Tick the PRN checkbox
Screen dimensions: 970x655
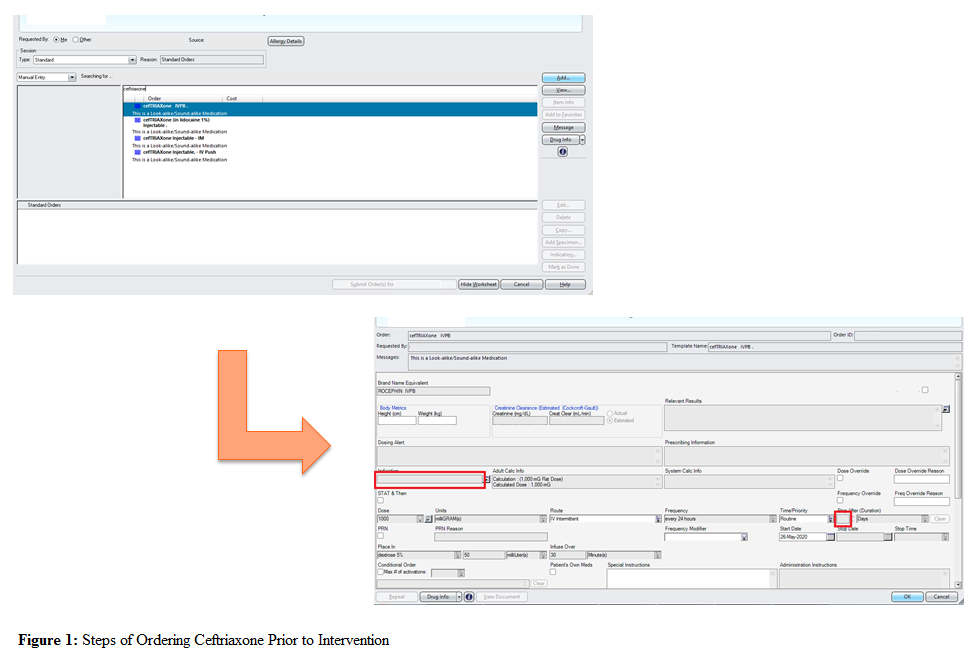click(380, 536)
